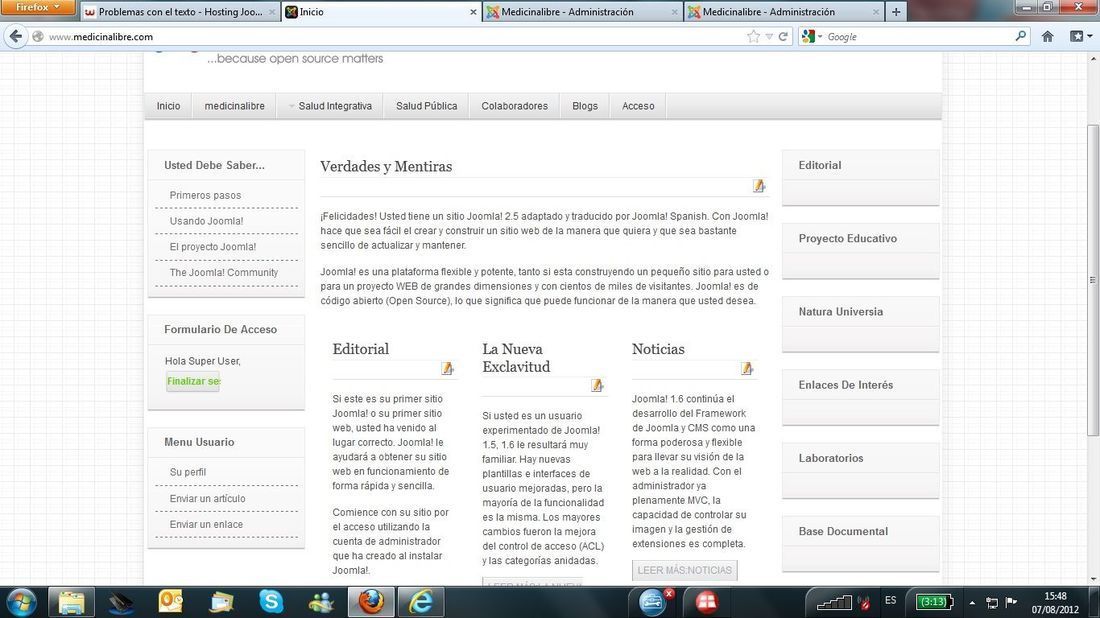Viewport: 1100px width, 618px height.
Task: Click Enviar un artículo link
Action: coord(208,499)
